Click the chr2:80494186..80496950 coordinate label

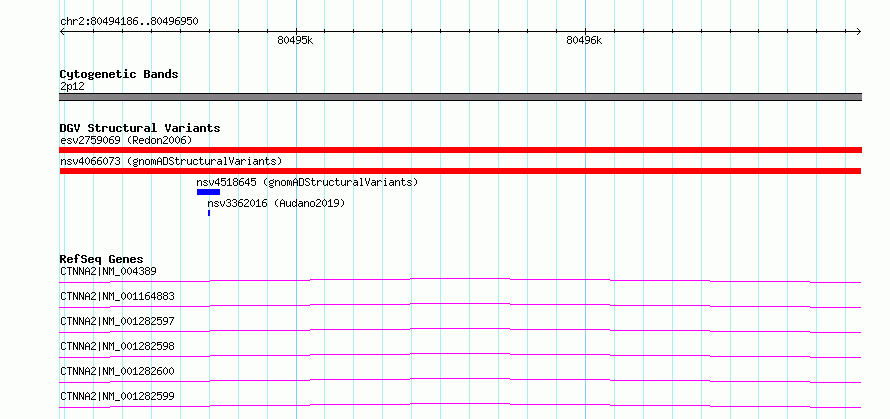coord(129,22)
